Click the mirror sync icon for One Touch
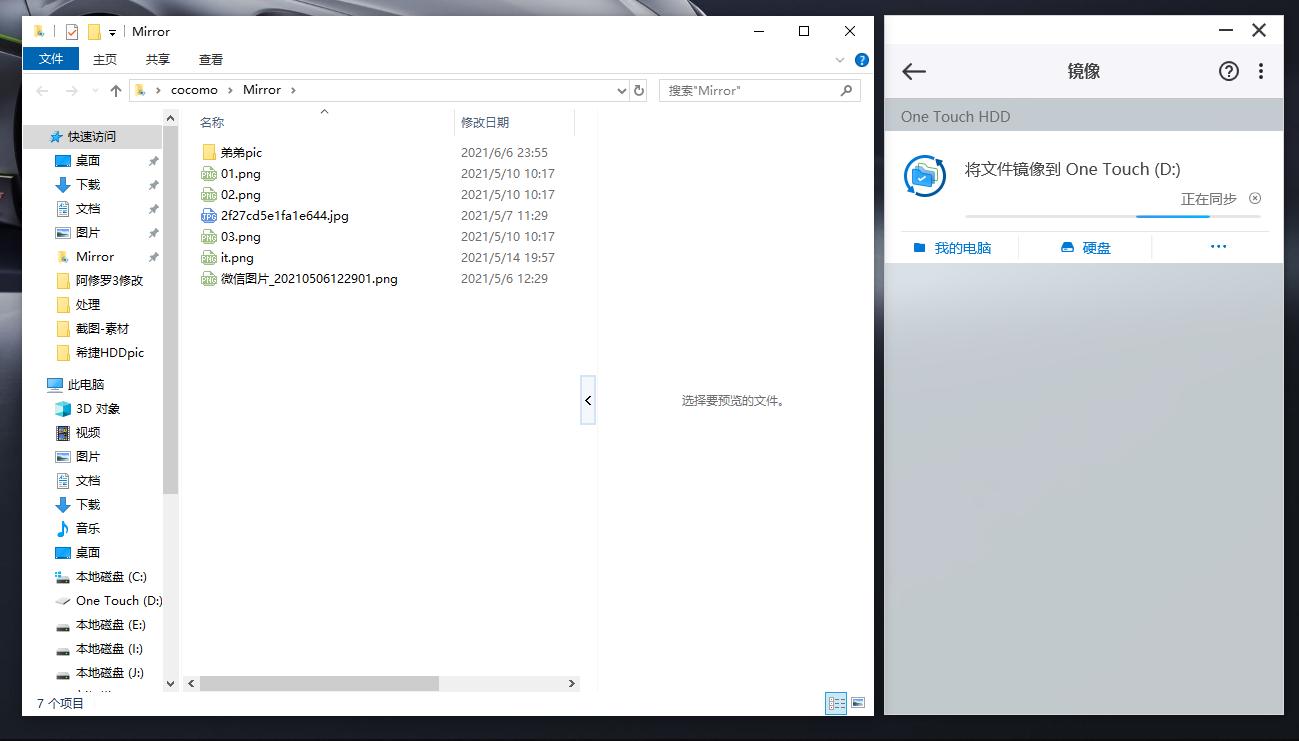Image resolution: width=1299 pixels, height=741 pixels. (x=925, y=176)
